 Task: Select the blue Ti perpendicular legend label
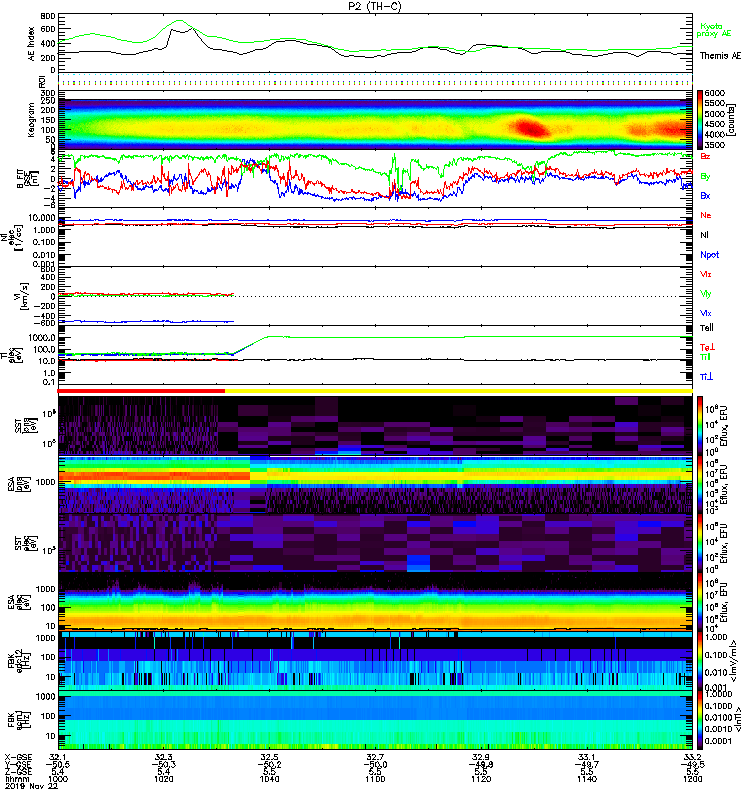pyautogui.click(x=706, y=377)
